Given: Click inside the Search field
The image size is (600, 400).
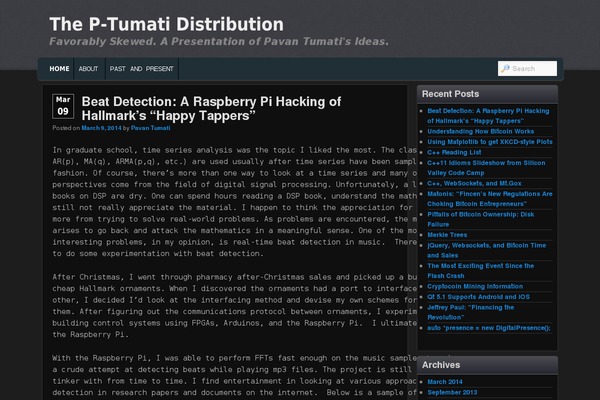Looking at the screenshot, I should [527, 69].
